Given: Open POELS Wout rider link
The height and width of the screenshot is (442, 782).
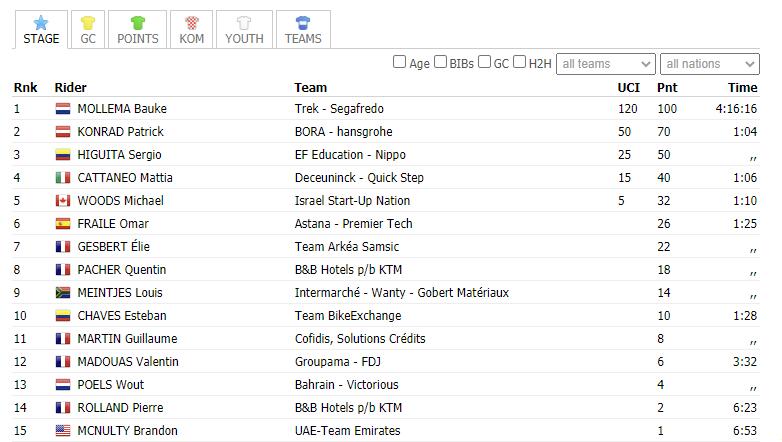Looking at the screenshot, I should point(111,385).
